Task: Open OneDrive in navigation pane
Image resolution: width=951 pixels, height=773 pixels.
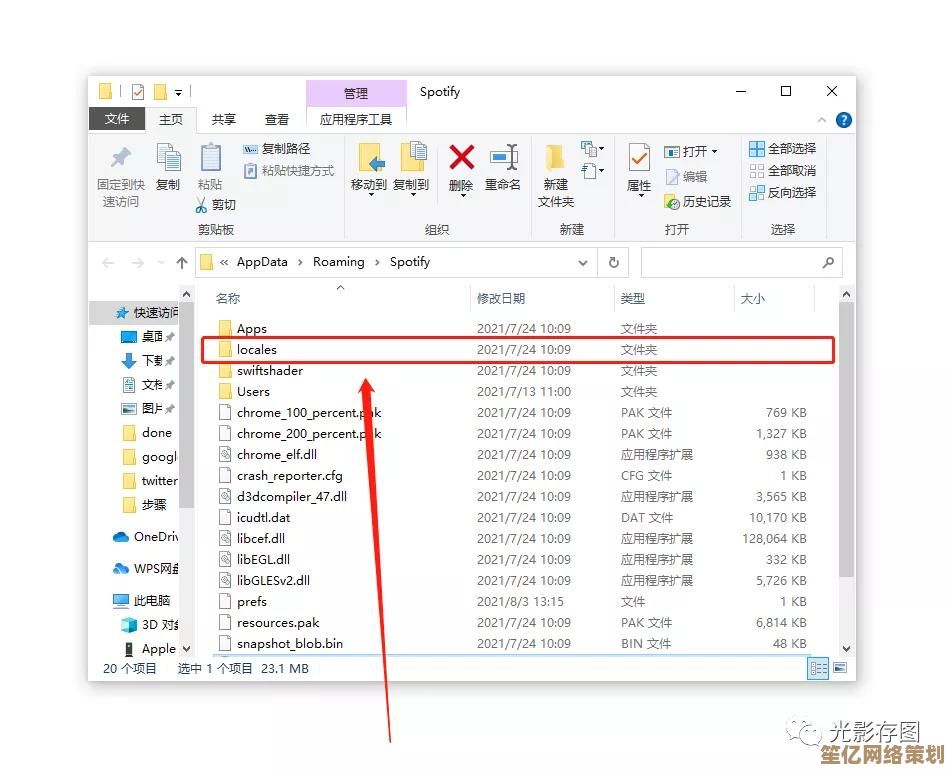Action: click(146, 537)
